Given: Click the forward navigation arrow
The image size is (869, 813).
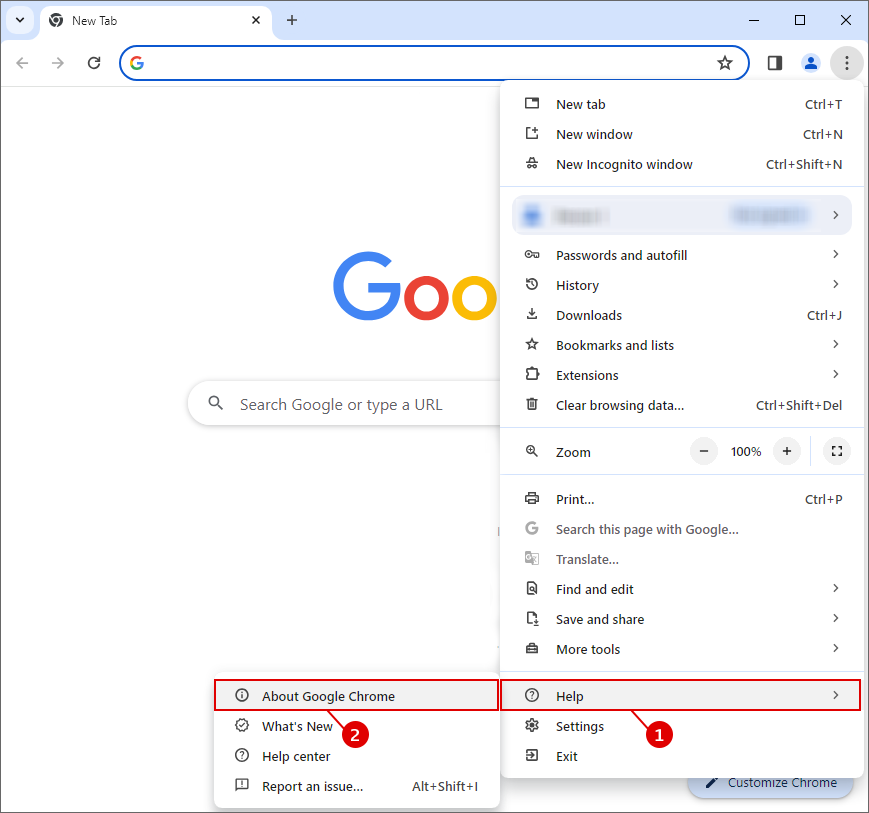Looking at the screenshot, I should tap(58, 63).
